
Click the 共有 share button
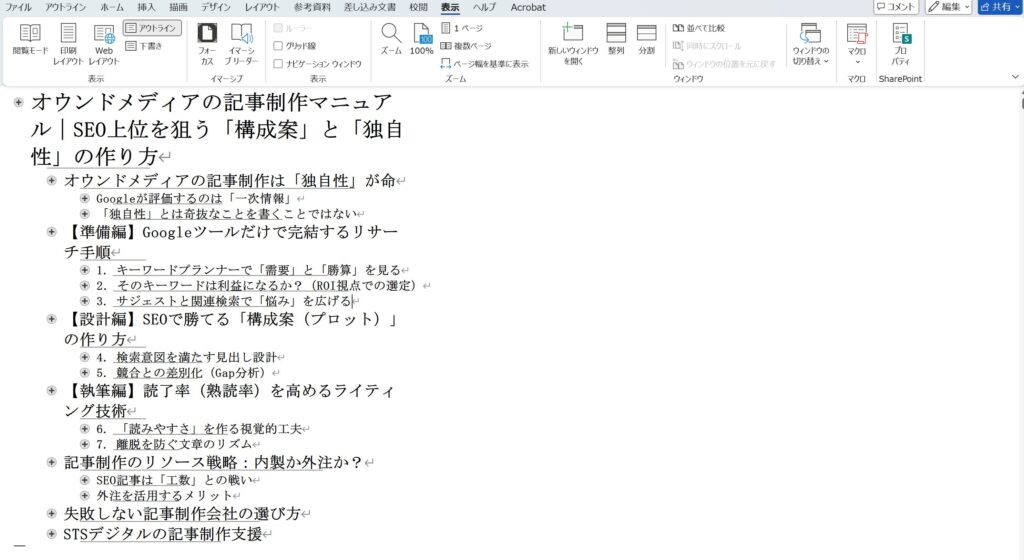999,7
